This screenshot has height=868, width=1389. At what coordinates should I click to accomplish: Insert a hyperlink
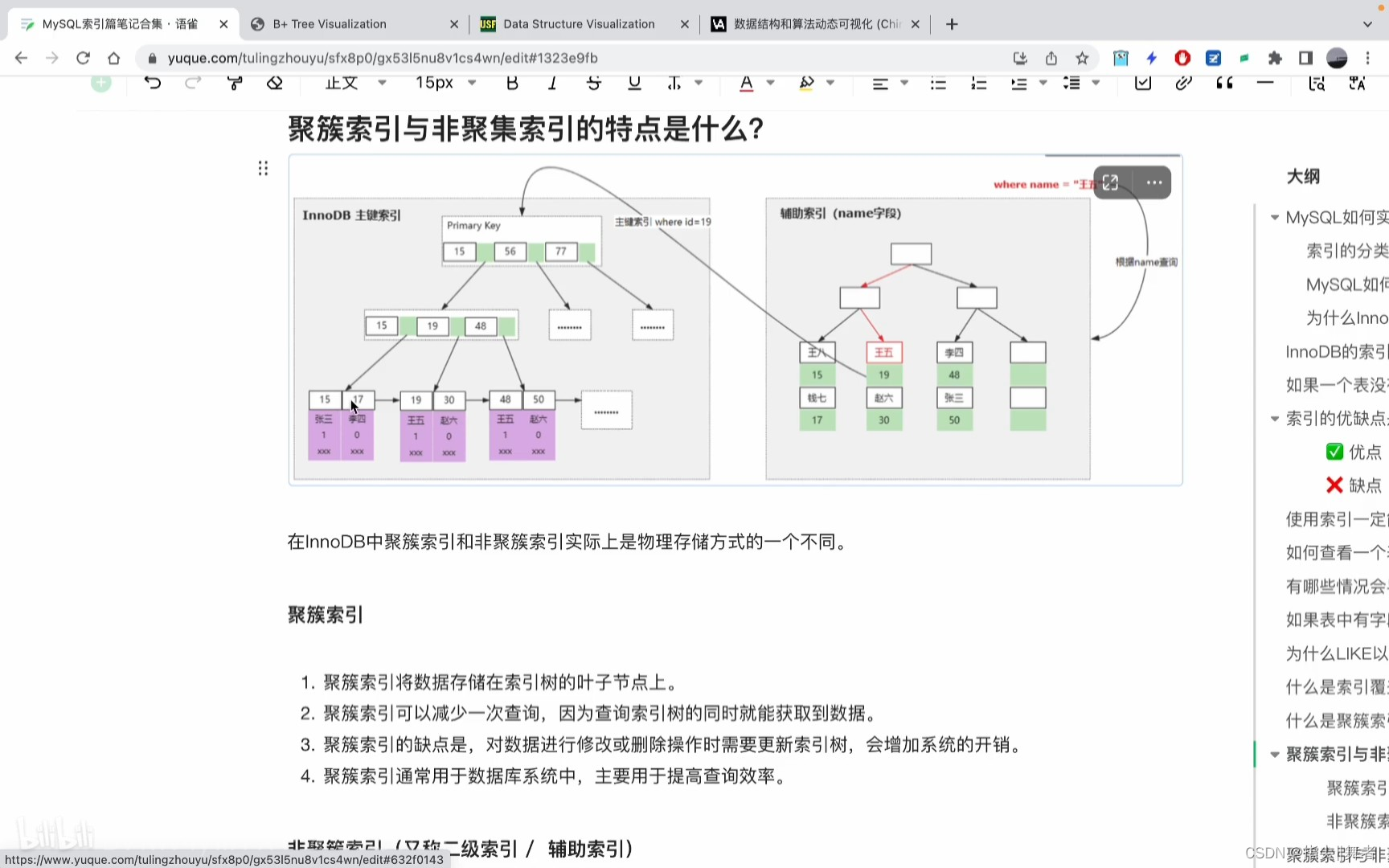click(1183, 82)
